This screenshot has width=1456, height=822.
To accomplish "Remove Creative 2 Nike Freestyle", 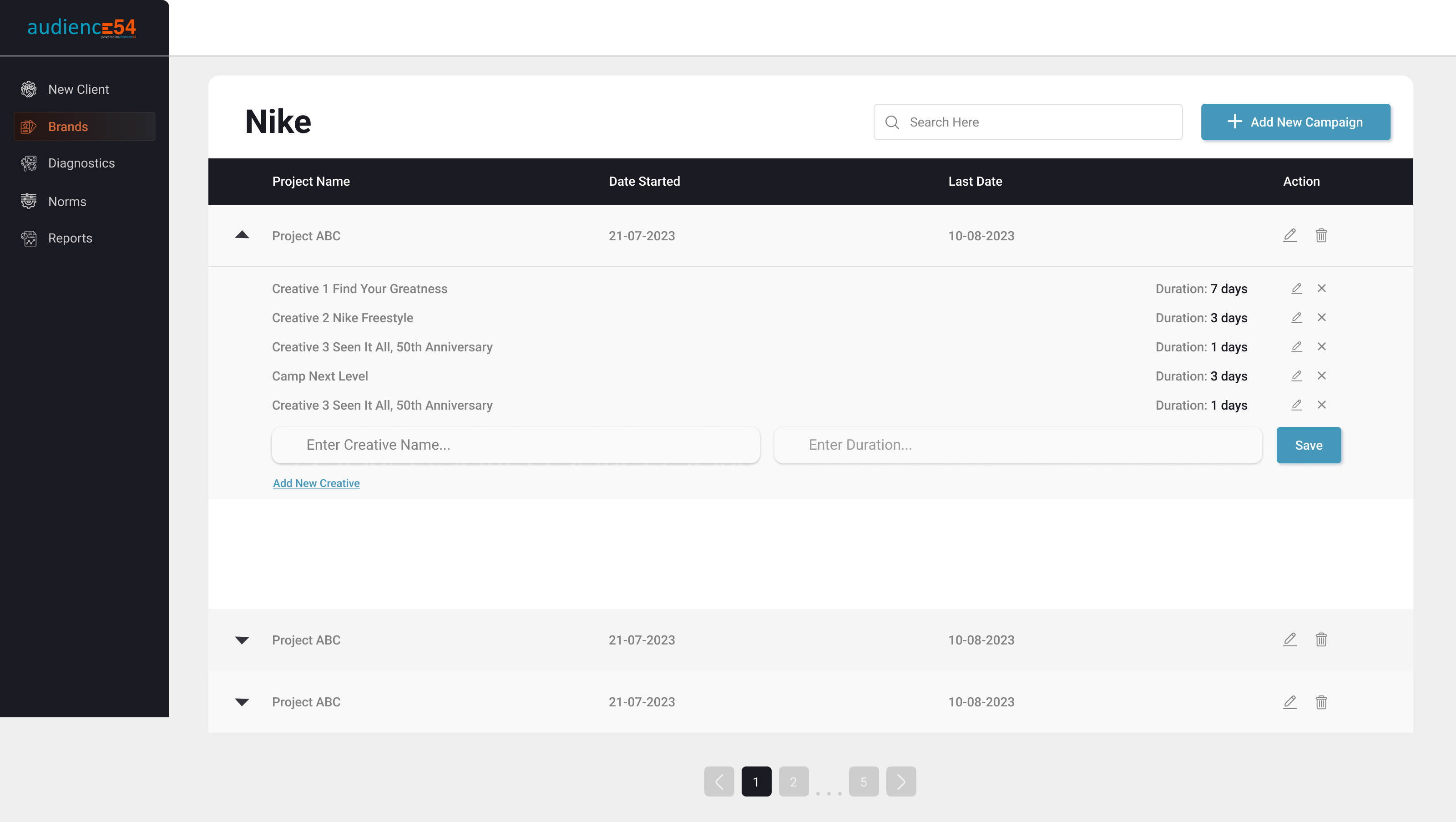I will 1321,318.
